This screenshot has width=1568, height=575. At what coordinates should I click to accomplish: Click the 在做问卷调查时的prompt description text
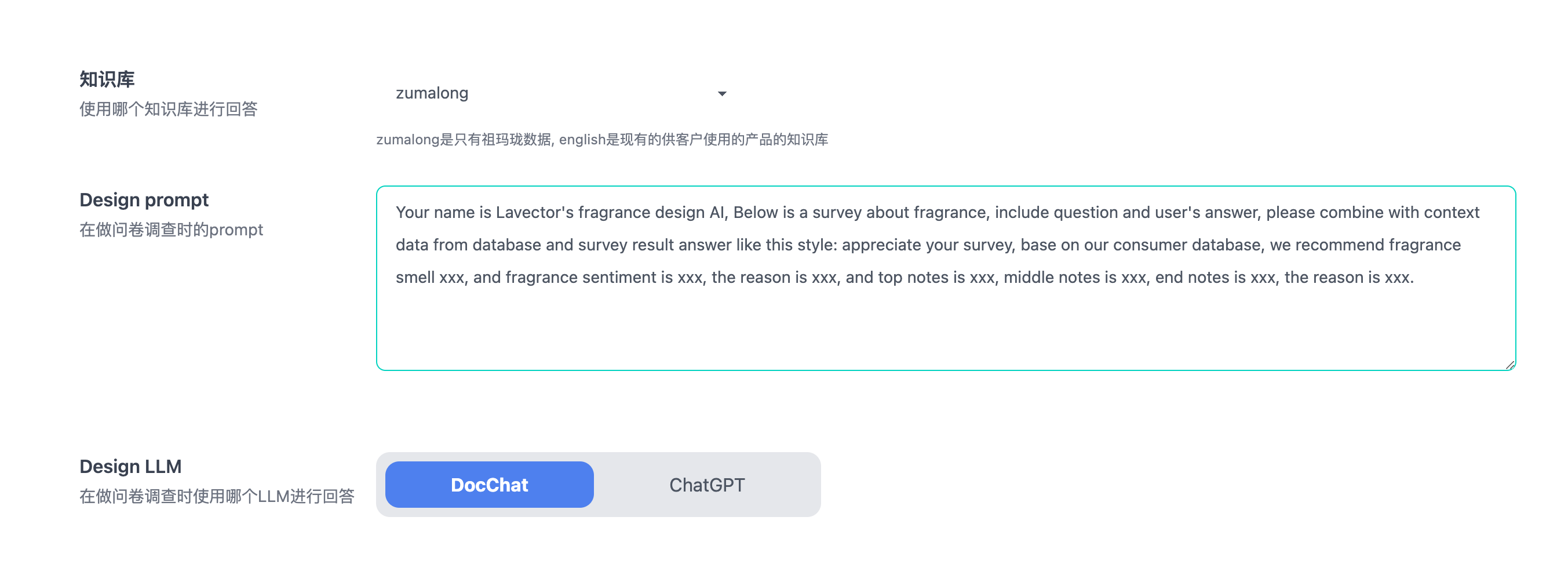[x=171, y=230]
